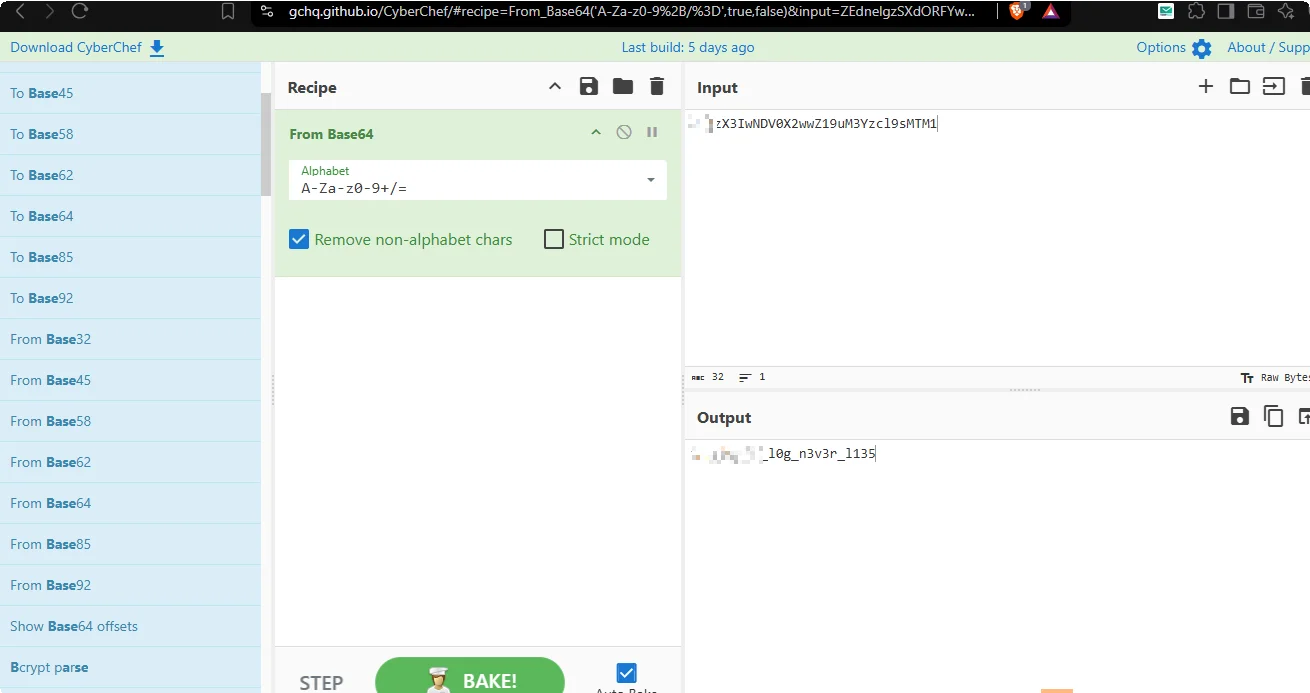
Task: Click into the Input text area
Action: pyautogui.click(x=997, y=238)
